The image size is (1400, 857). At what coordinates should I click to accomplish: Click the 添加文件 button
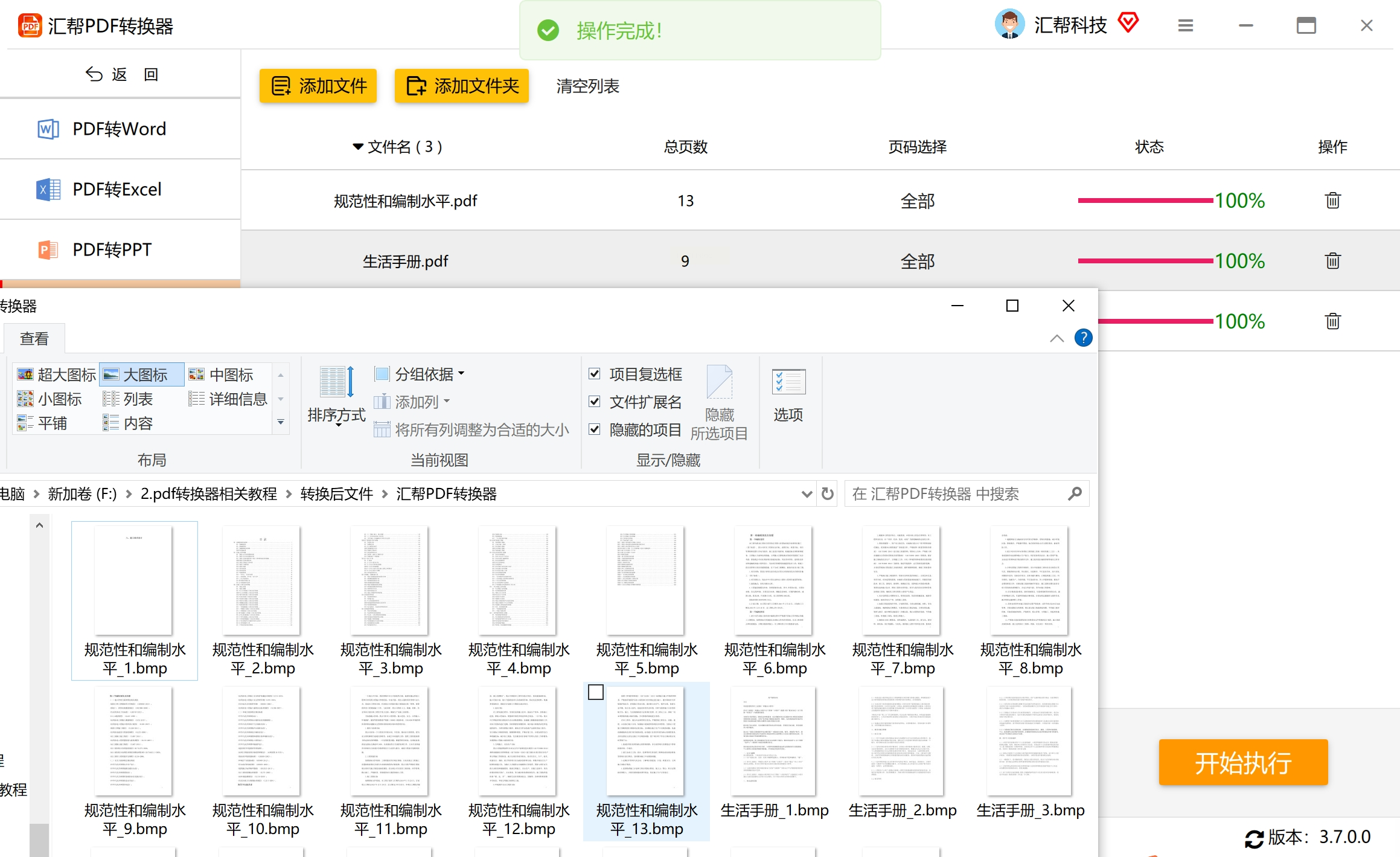pyautogui.click(x=318, y=86)
